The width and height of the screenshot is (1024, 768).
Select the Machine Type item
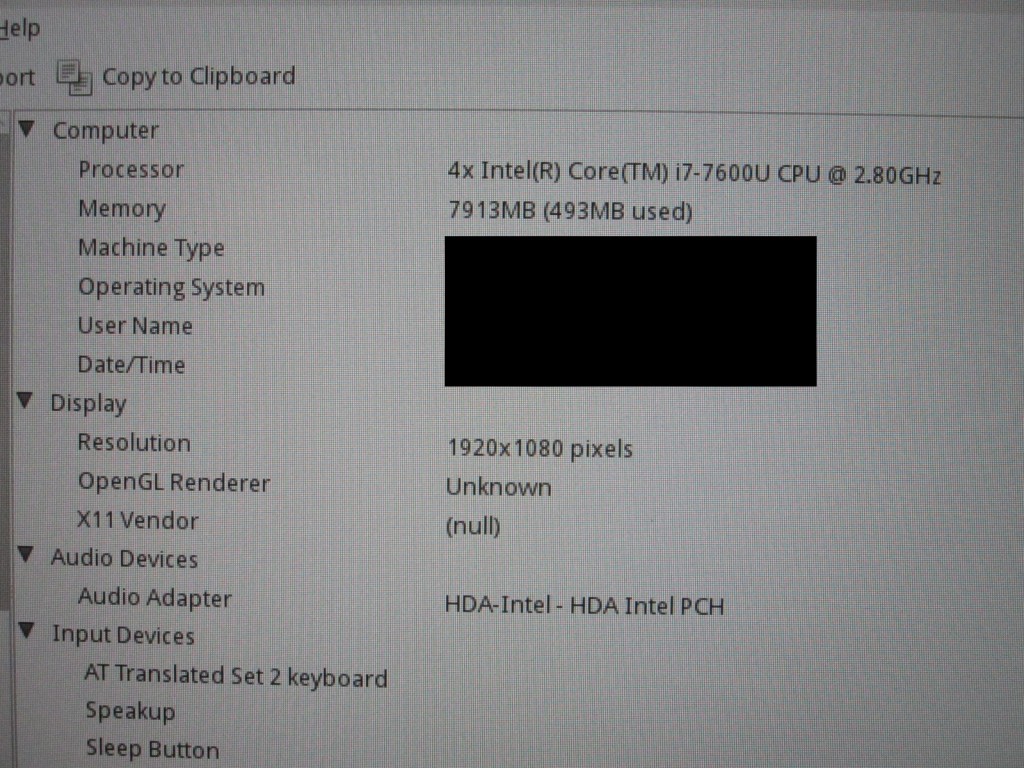pyautogui.click(x=151, y=248)
